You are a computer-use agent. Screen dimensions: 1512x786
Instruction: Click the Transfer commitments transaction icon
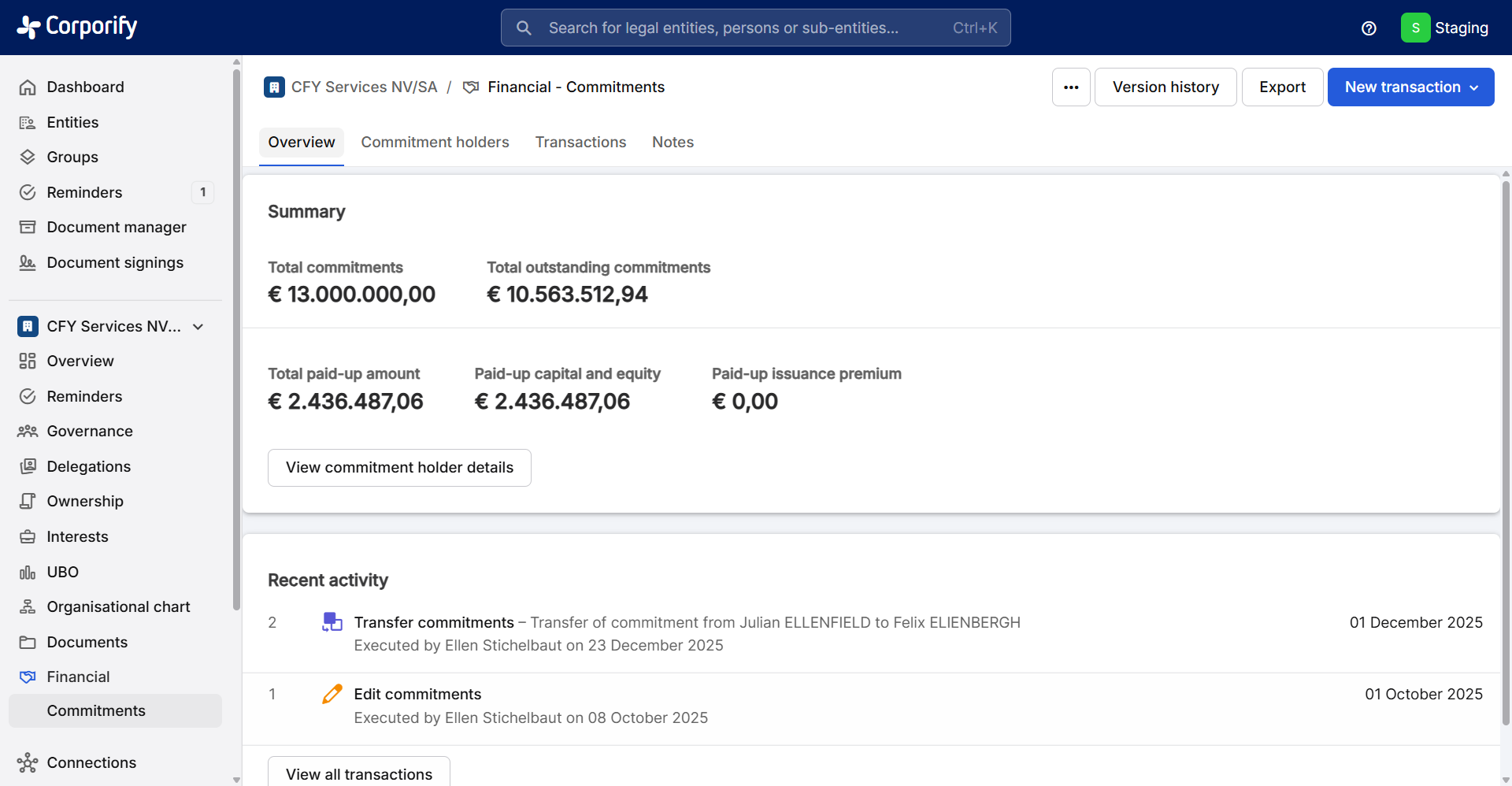332,622
